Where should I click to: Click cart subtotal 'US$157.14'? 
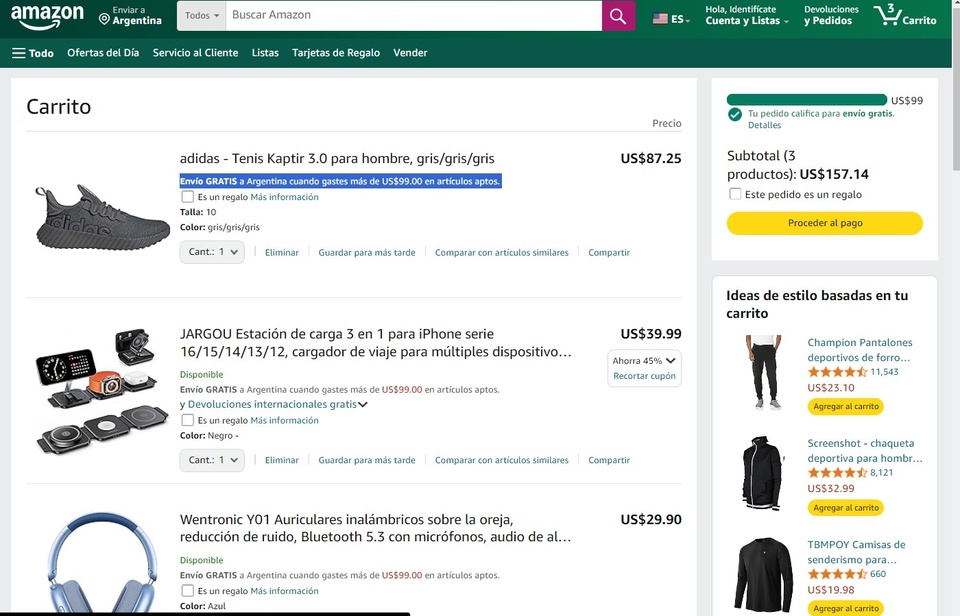pos(834,175)
